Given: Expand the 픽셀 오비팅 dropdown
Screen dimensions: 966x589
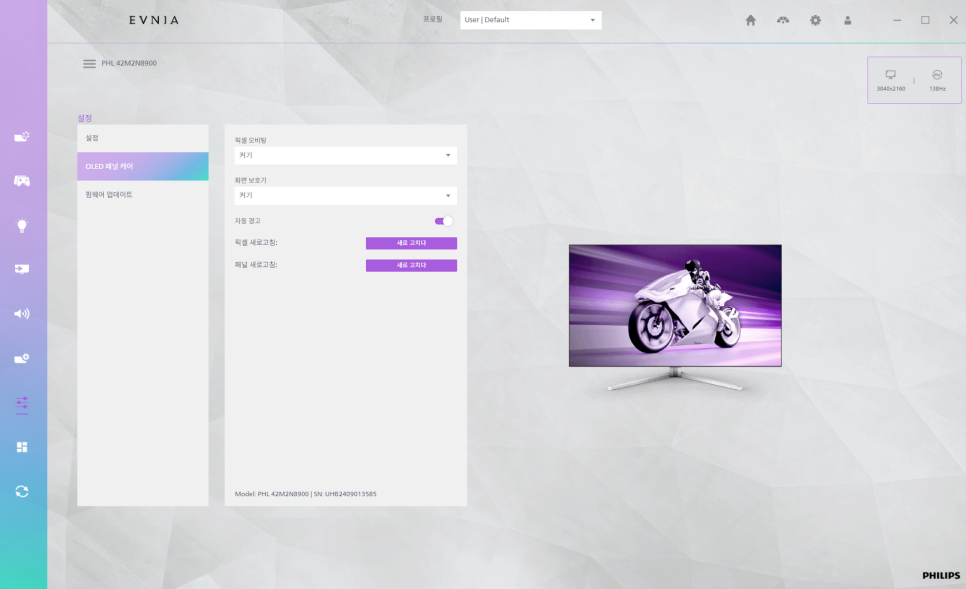Looking at the screenshot, I should pyautogui.click(x=345, y=156).
